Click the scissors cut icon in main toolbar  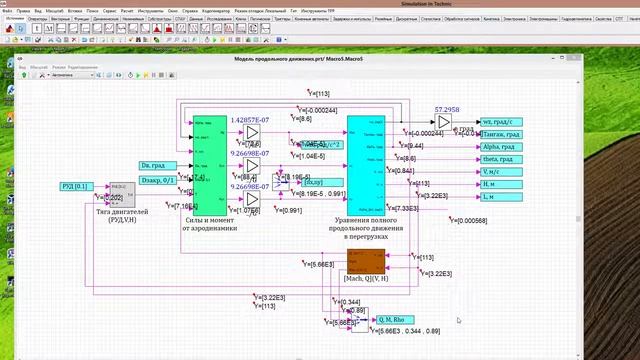coord(51,40)
